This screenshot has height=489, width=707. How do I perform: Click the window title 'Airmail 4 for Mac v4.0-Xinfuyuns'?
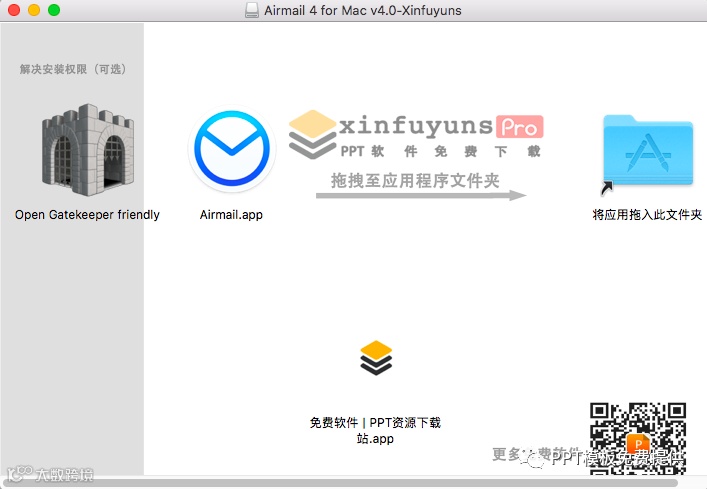click(x=363, y=10)
